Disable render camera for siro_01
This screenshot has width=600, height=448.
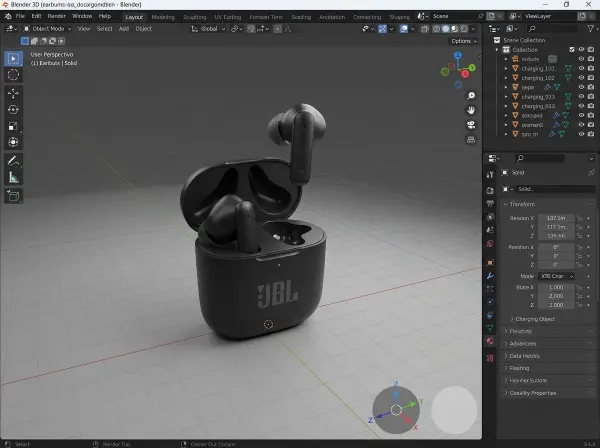[591, 134]
